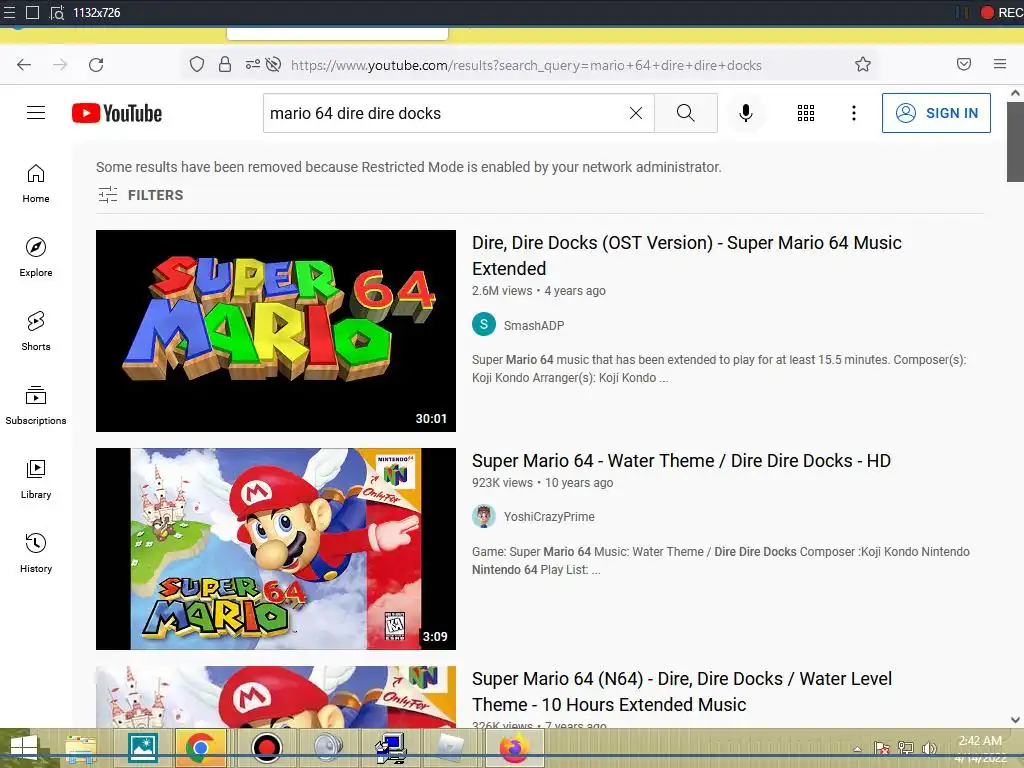This screenshot has width=1024, height=768.
Task: Click the Restricted Mode notice text
Action: pyautogui.click(x=409, y=167)
